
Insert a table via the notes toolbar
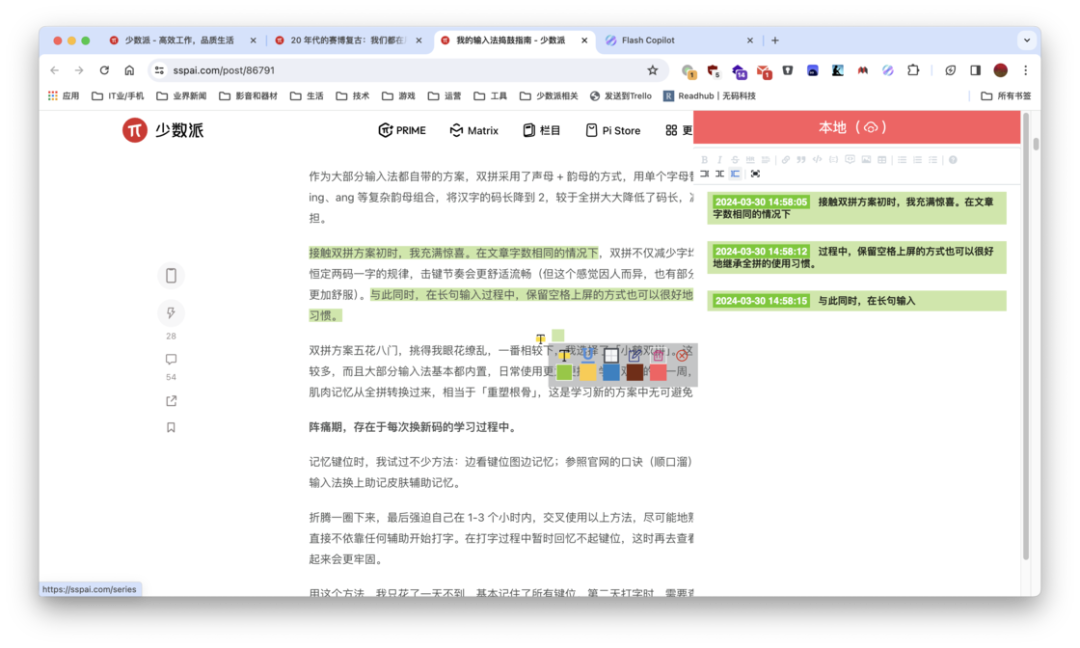point(882,160)
